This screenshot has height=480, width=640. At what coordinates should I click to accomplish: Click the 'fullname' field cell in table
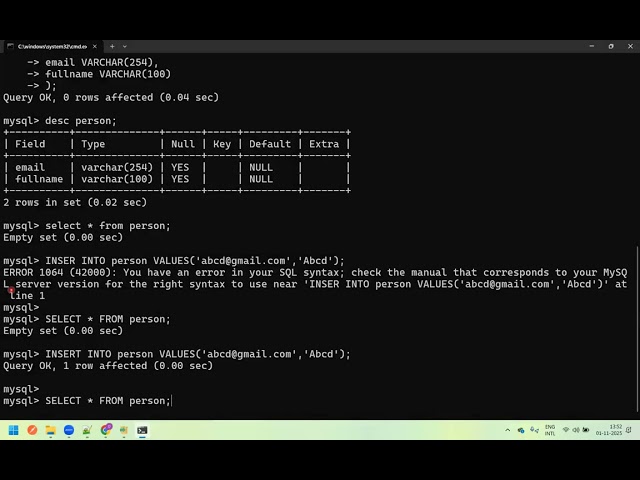[x=39, y=179]
